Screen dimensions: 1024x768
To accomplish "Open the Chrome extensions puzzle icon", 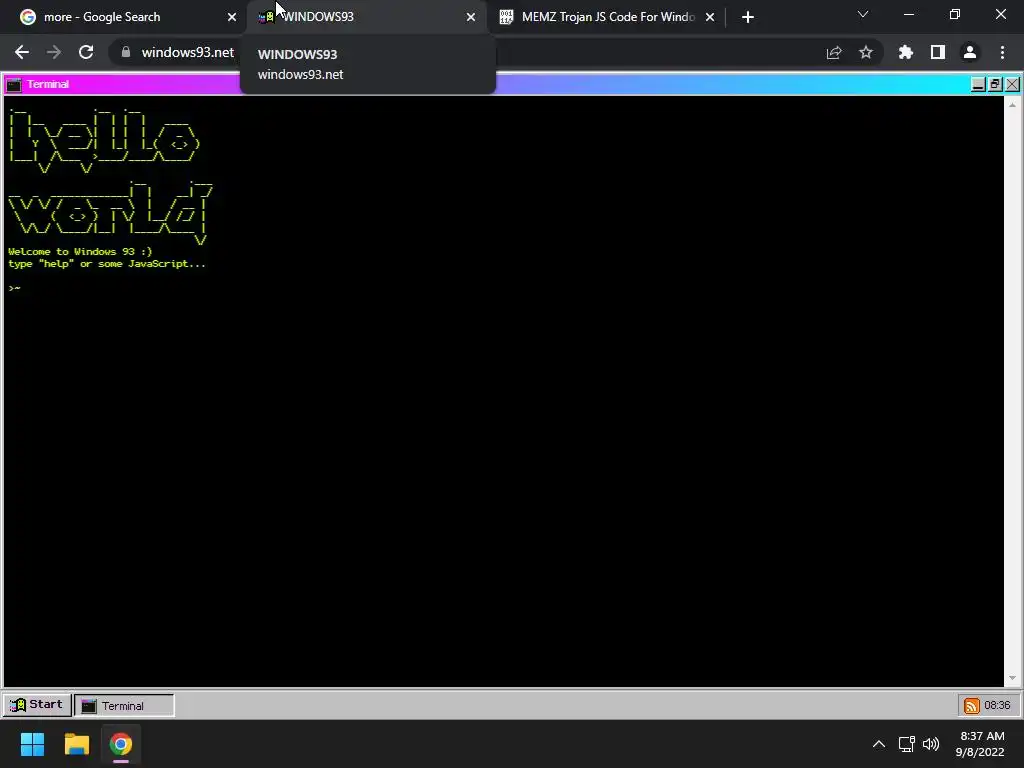I will pyautogui.click(x=906, y=52).
